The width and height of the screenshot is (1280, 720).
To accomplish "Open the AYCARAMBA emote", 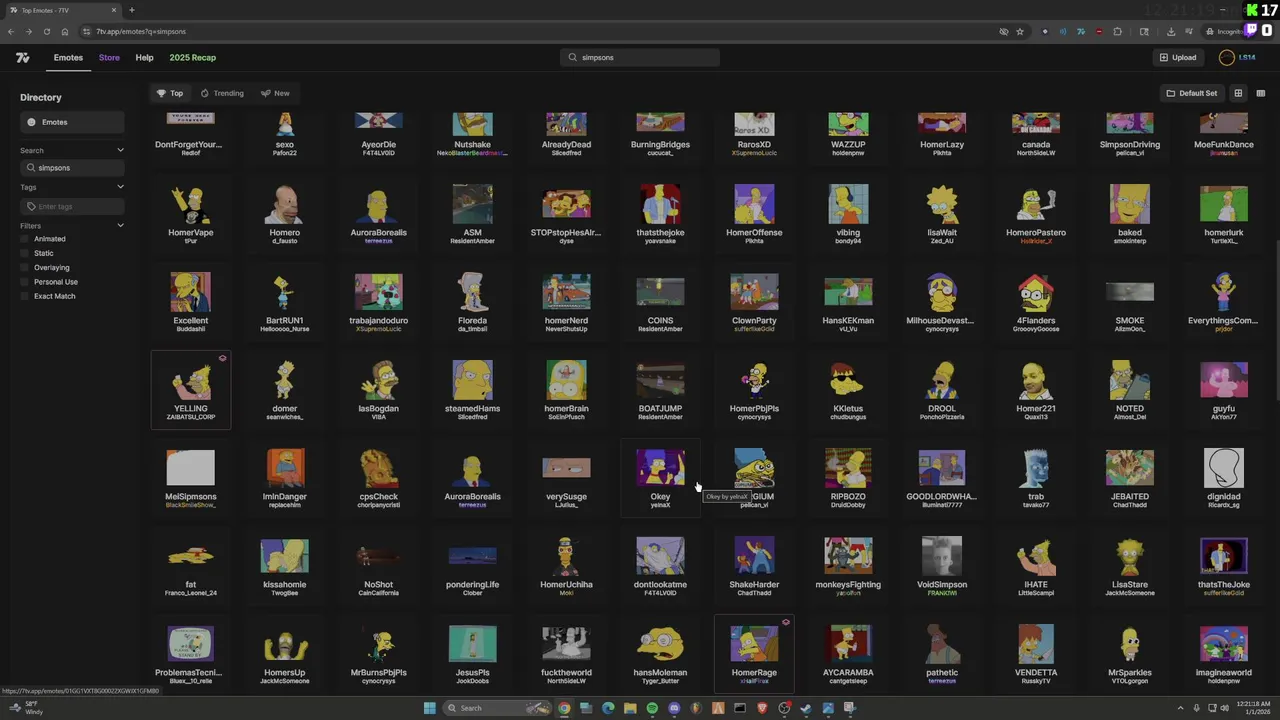I will pos(848,653).
